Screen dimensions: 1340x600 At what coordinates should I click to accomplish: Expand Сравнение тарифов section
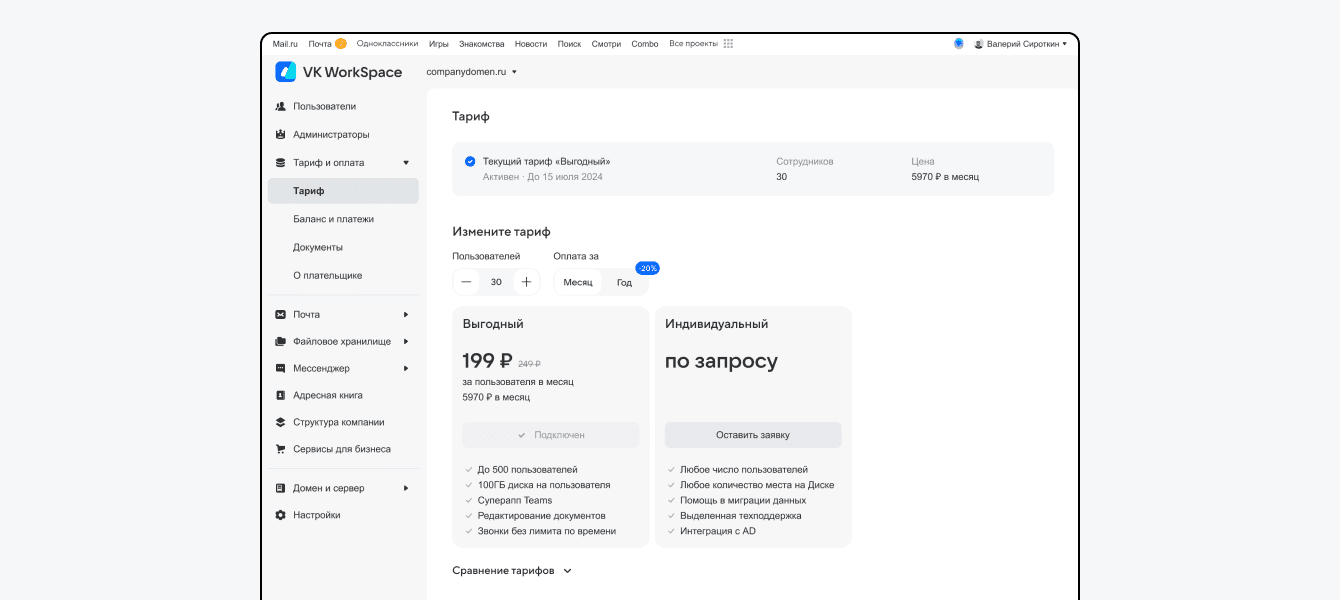tap(512, 571)
